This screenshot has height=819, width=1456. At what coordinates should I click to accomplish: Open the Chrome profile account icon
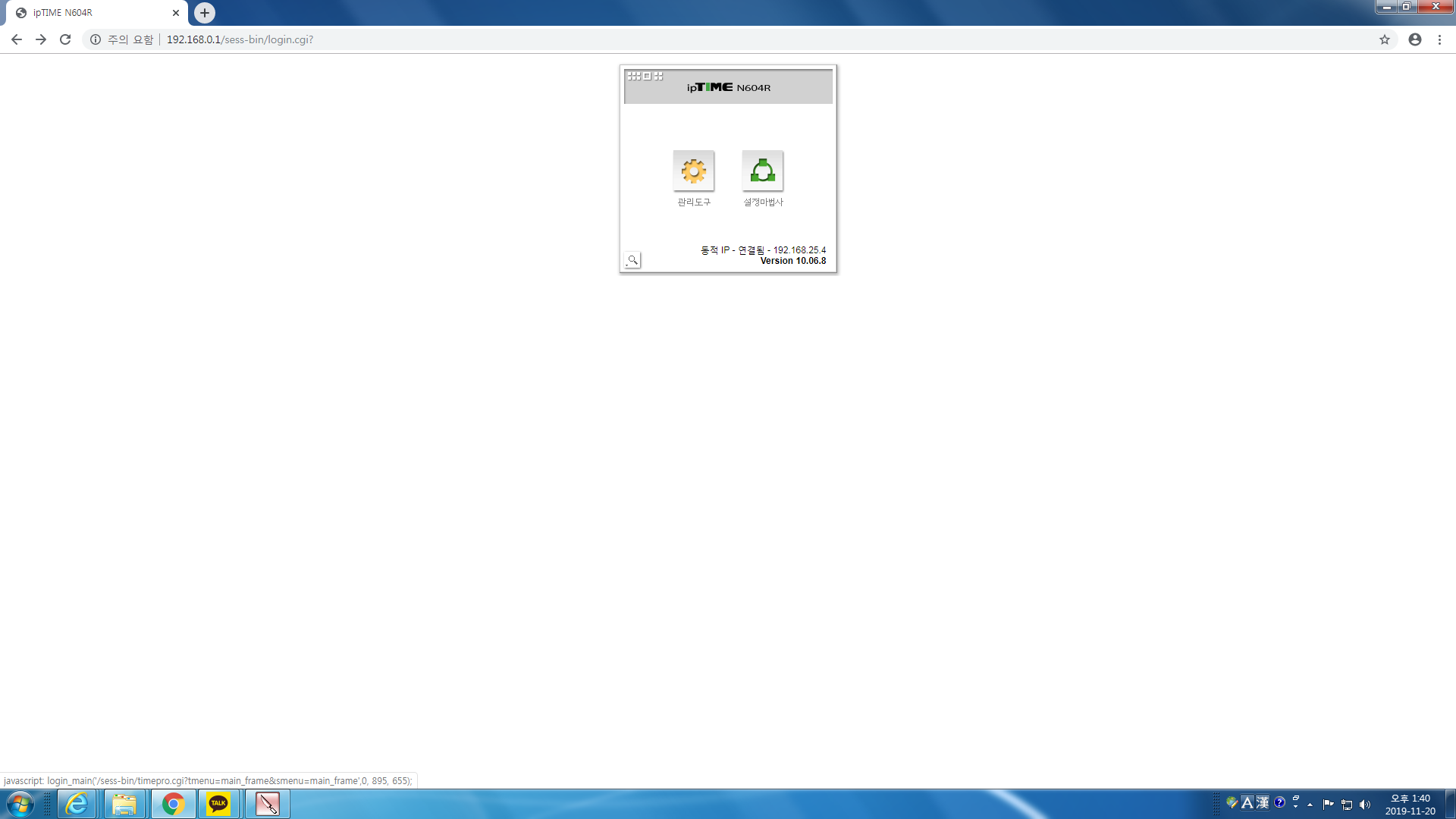[x=1415, y=39]
